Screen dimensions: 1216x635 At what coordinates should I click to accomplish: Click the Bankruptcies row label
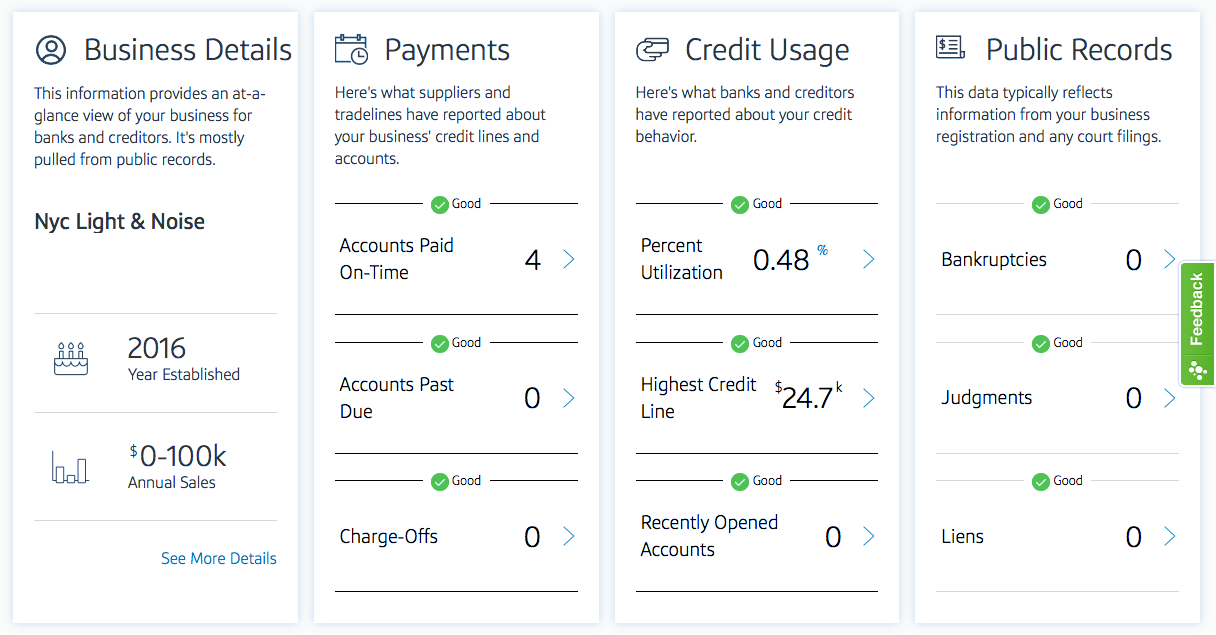(x=993, y=260)
